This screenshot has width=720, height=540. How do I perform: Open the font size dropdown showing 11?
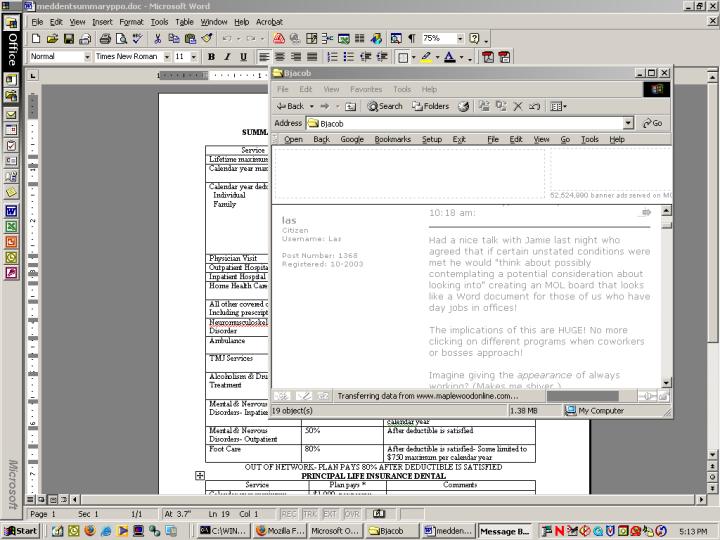(194, 57)
